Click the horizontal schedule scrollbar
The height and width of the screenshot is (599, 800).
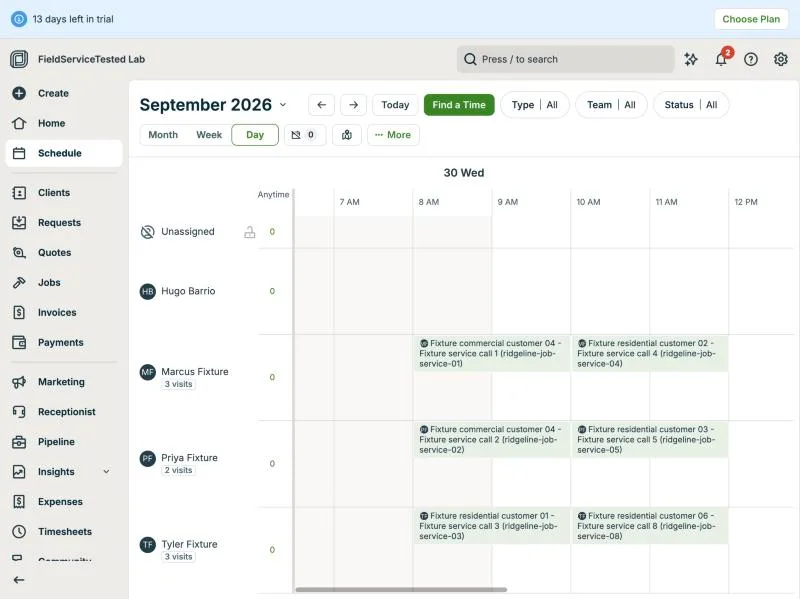point(401,589)
